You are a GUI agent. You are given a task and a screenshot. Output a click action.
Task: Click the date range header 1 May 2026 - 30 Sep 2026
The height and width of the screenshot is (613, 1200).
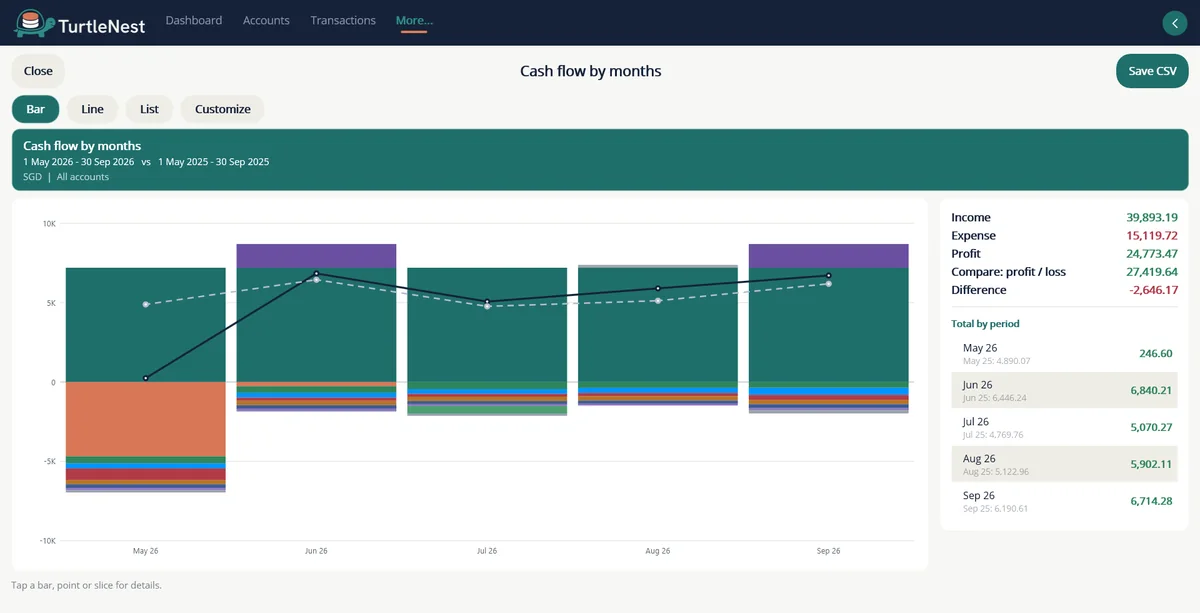(79, 161)
